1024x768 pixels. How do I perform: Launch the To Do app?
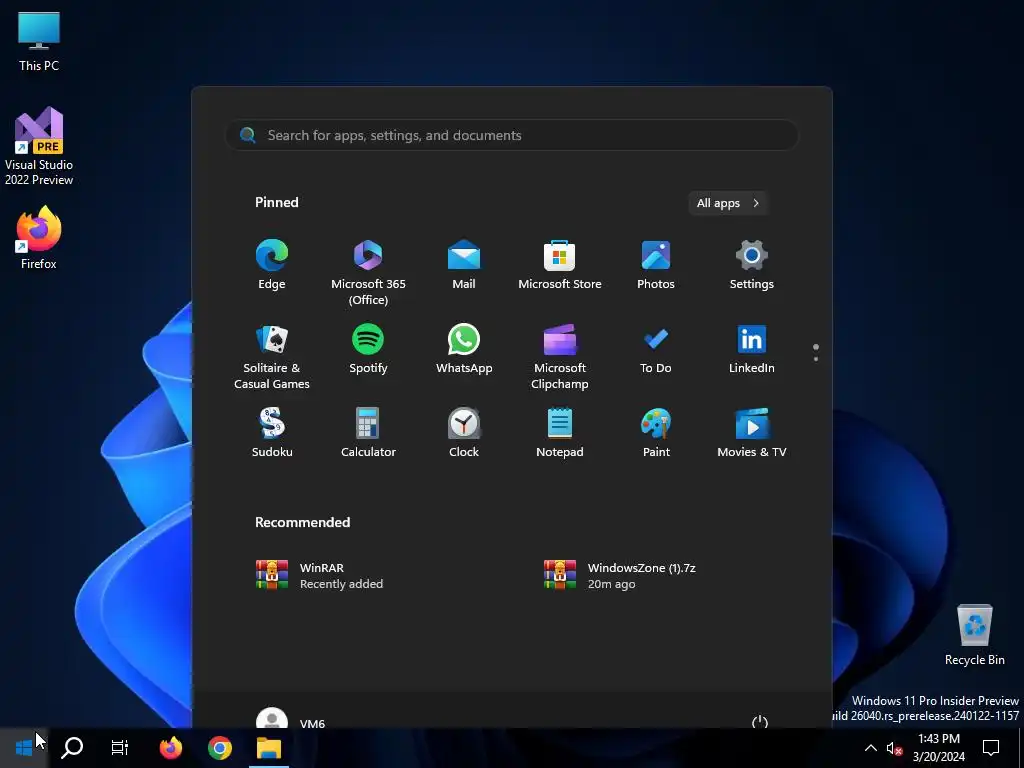pos(656,349)
